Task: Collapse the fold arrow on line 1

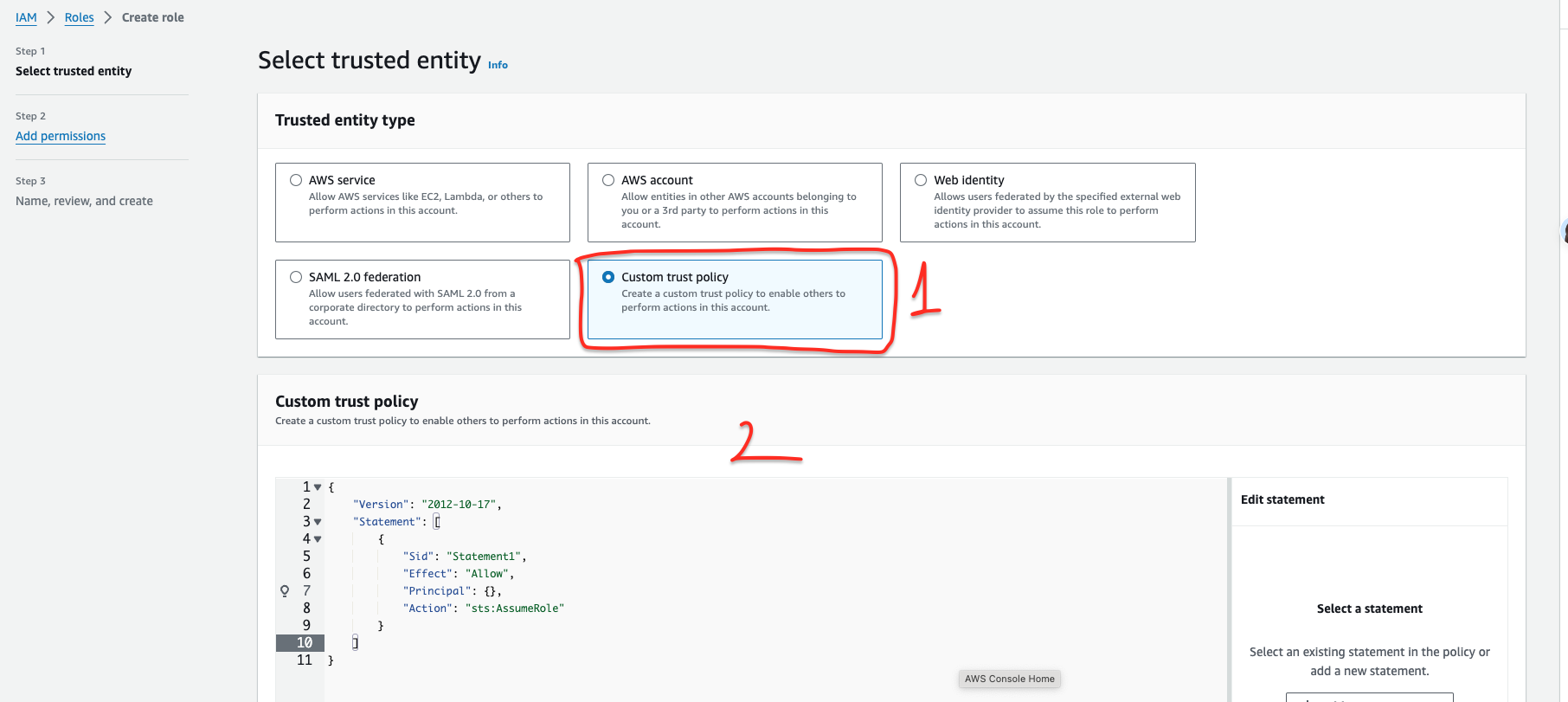Action: 318,487
